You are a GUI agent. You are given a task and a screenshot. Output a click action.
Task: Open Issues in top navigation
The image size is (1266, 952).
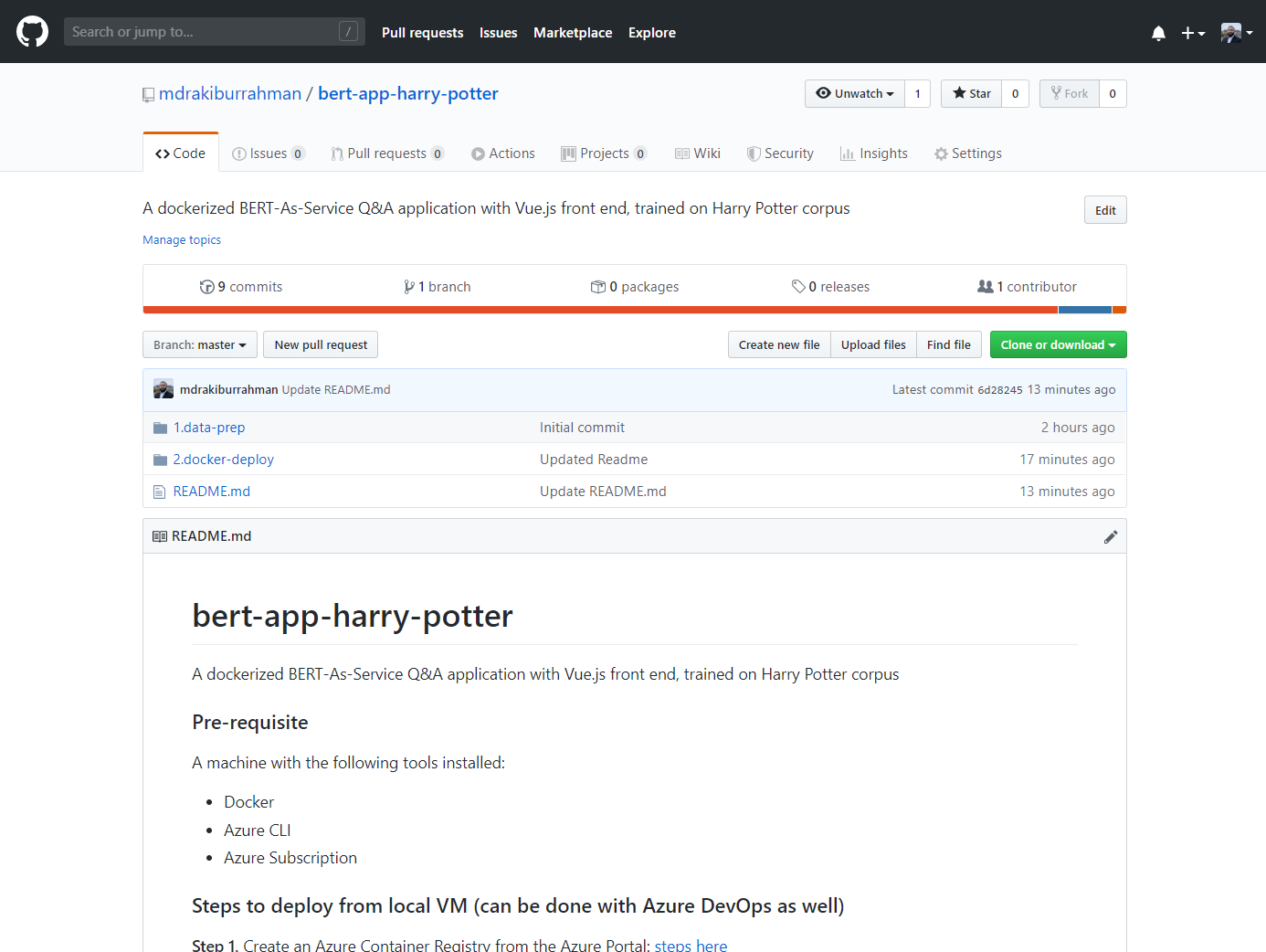click(498, 33)
